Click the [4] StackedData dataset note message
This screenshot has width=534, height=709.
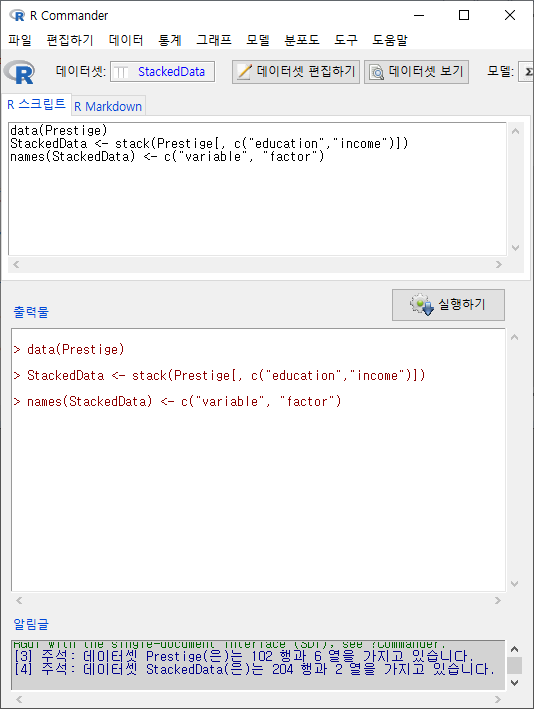point(255,669)
